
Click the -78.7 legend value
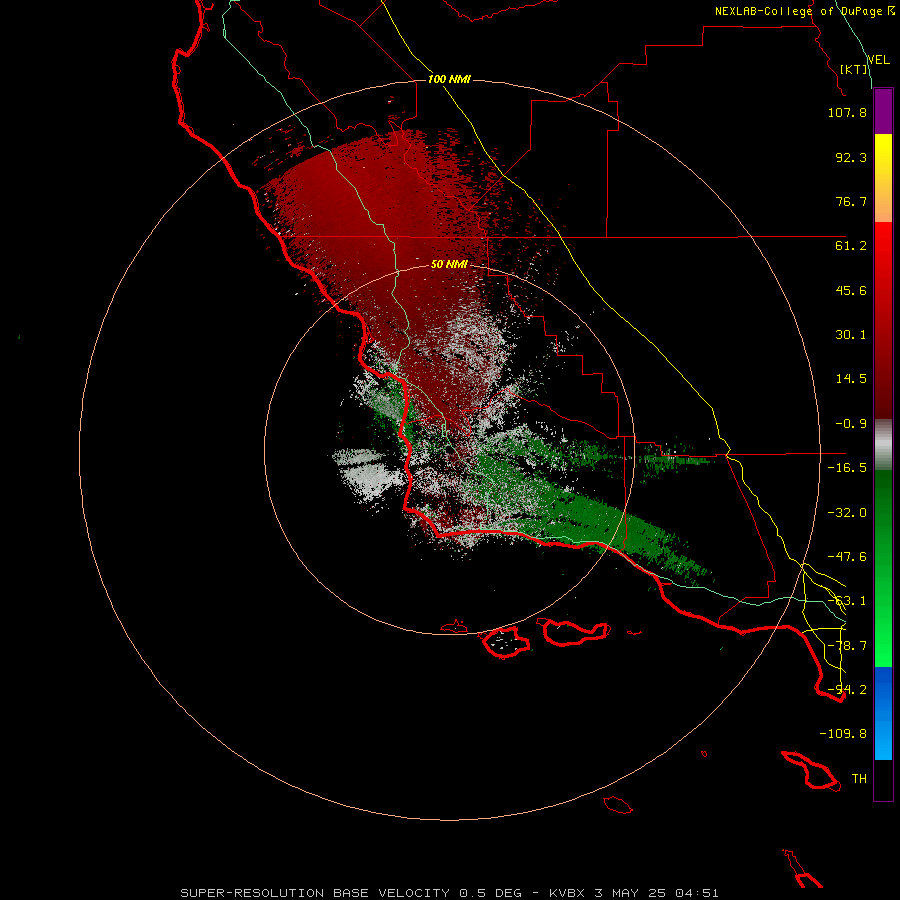click(x=847, y=646)
